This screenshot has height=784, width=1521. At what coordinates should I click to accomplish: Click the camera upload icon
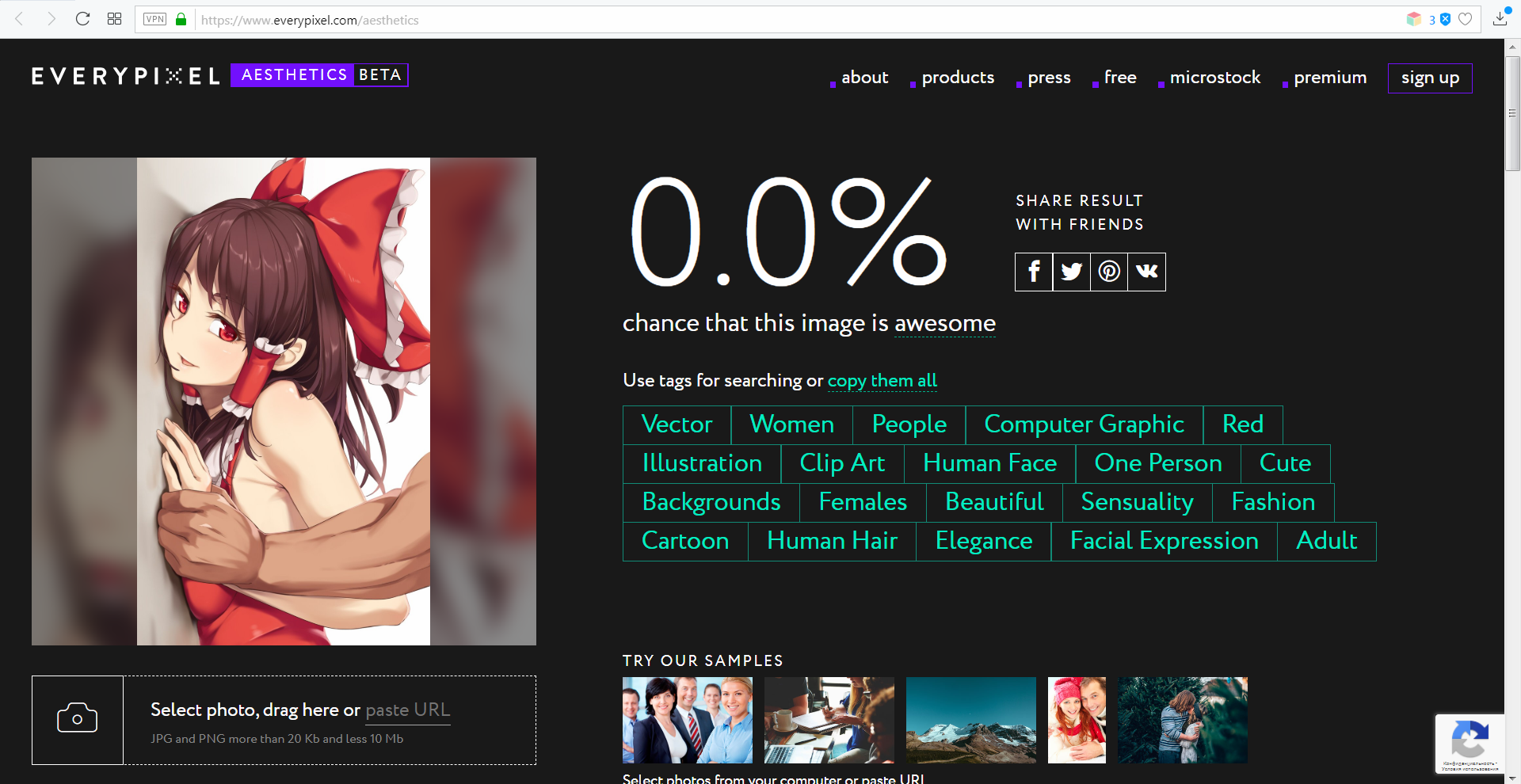tap(78, 719)
